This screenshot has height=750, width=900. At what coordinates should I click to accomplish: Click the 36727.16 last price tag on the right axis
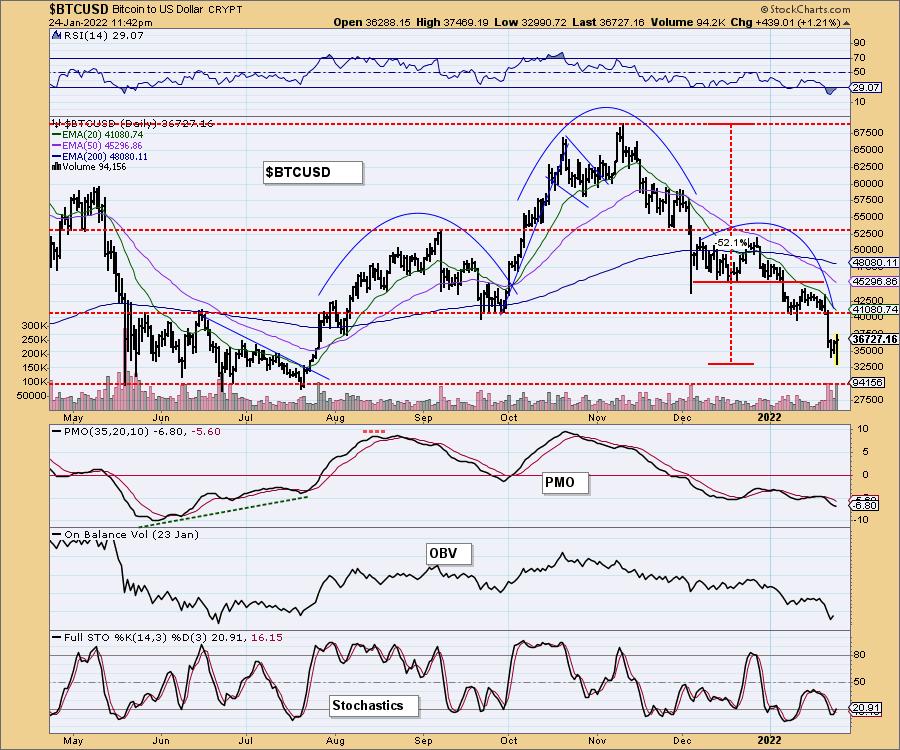(x=874, y=339)
